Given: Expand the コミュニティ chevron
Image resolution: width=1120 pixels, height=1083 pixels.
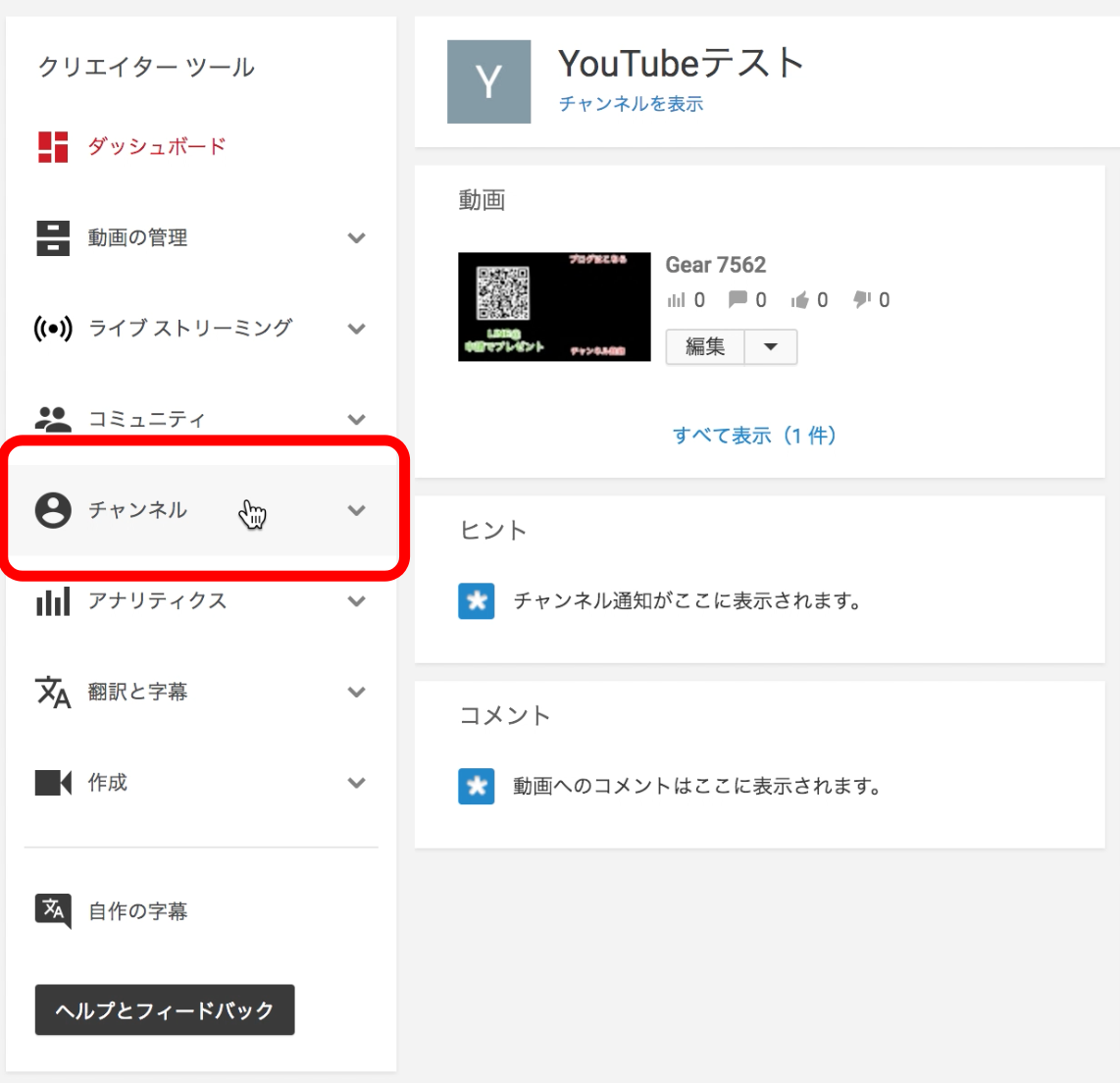Looking at the screenshot, I should (x=356, y=419).
